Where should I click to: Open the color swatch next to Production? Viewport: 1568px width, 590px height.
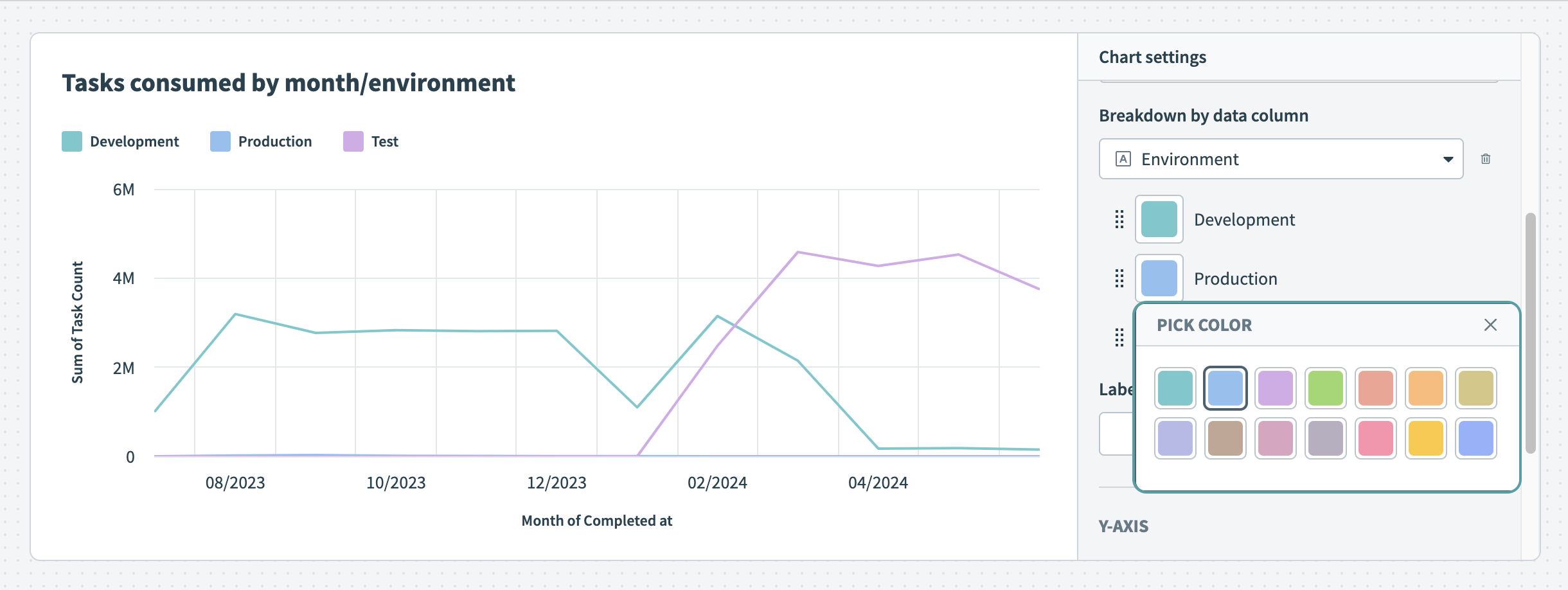tap(1159, 278)
